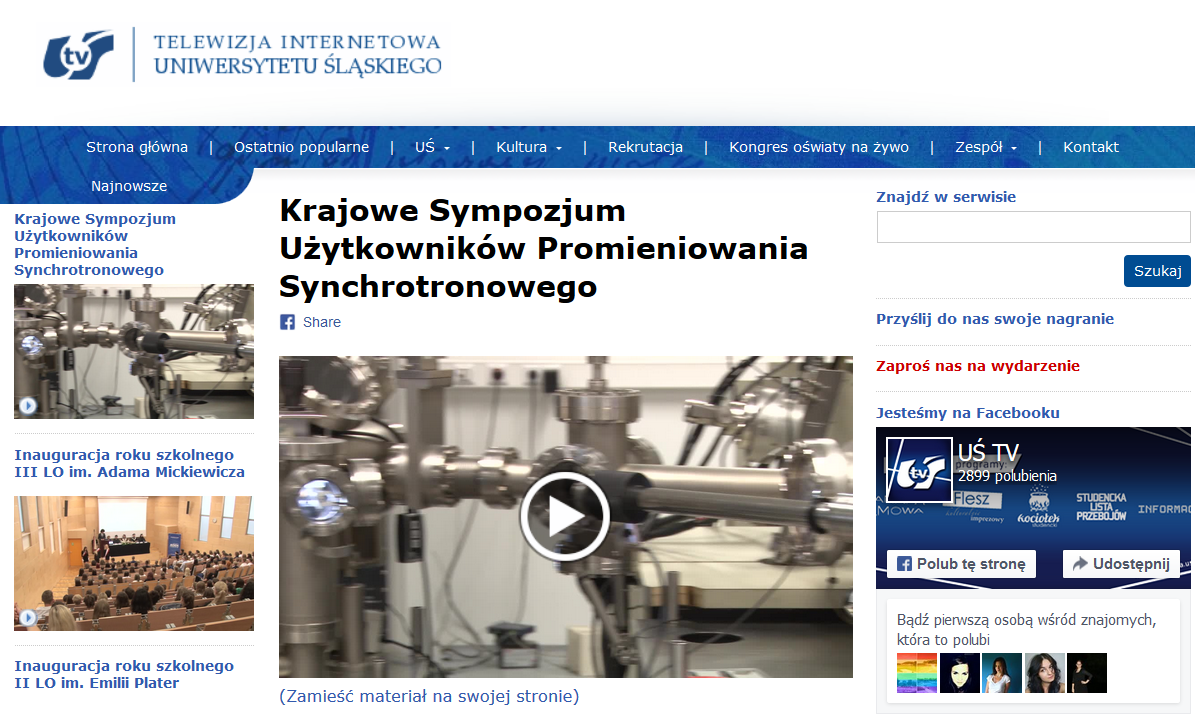Click the rainbow friend avatar
The width and height of the screenshot is (1195, 722).
point(917,673)
